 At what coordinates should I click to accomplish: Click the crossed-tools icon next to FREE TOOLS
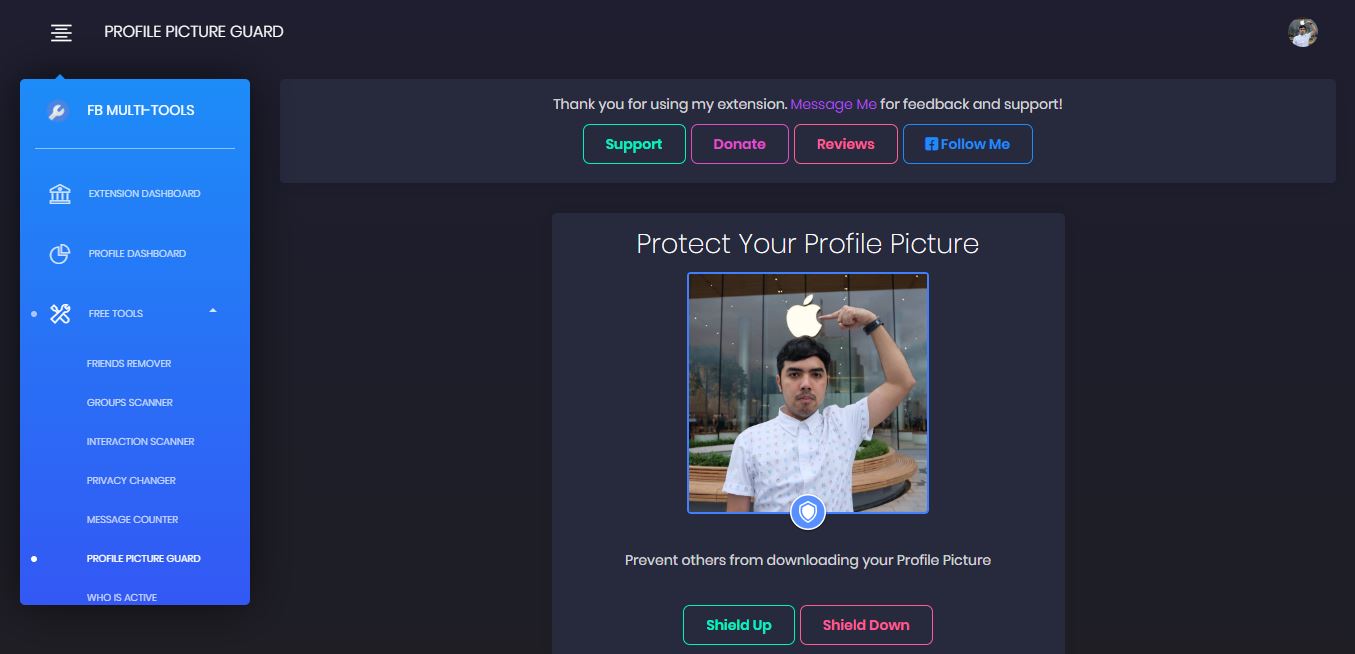[60, 313]
